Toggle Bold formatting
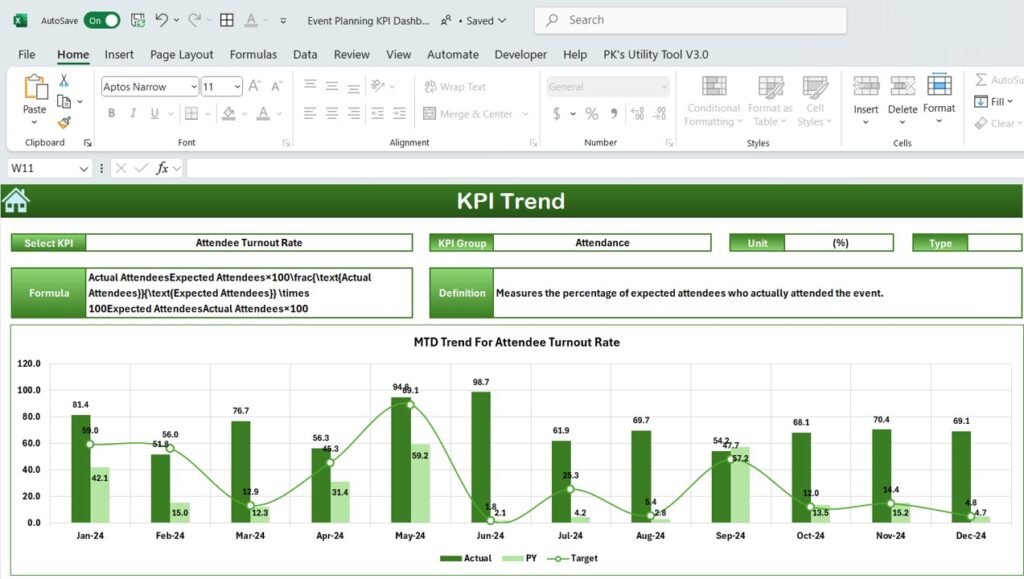1024x579 pixels. (111, 114)
